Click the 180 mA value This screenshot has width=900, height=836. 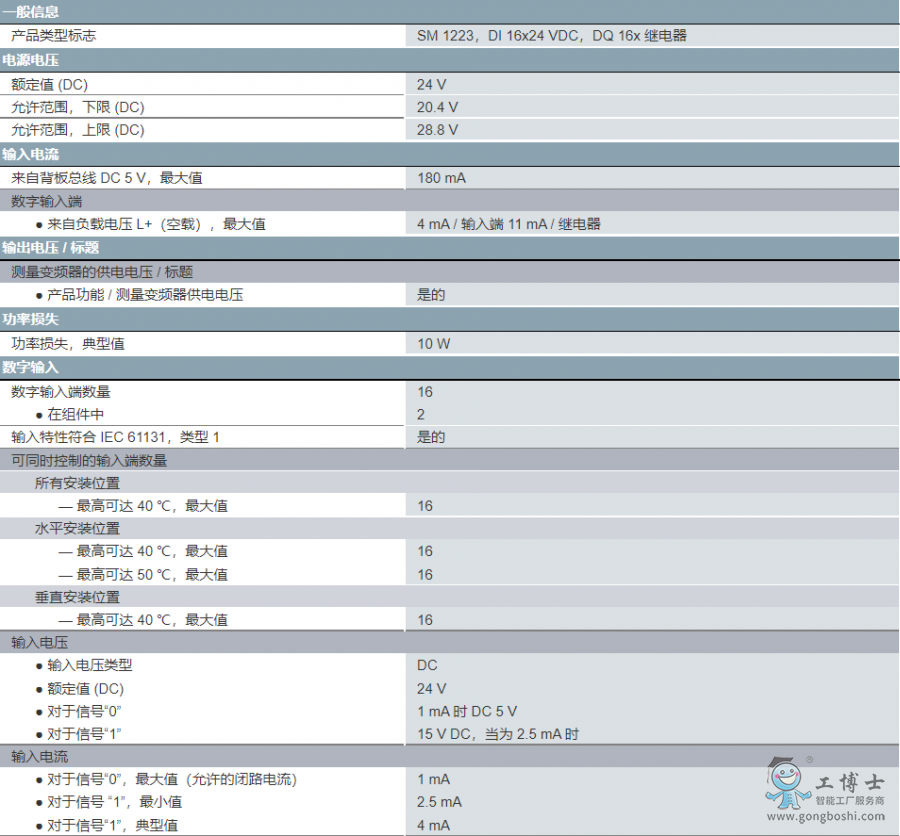[x=441, y=178]
